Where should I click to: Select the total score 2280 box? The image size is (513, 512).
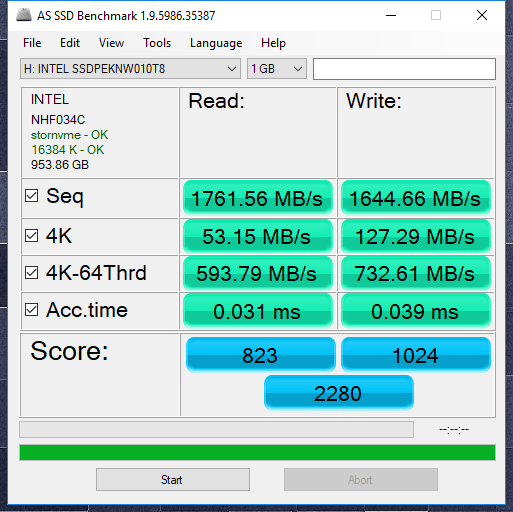click(x=339, y=392)
